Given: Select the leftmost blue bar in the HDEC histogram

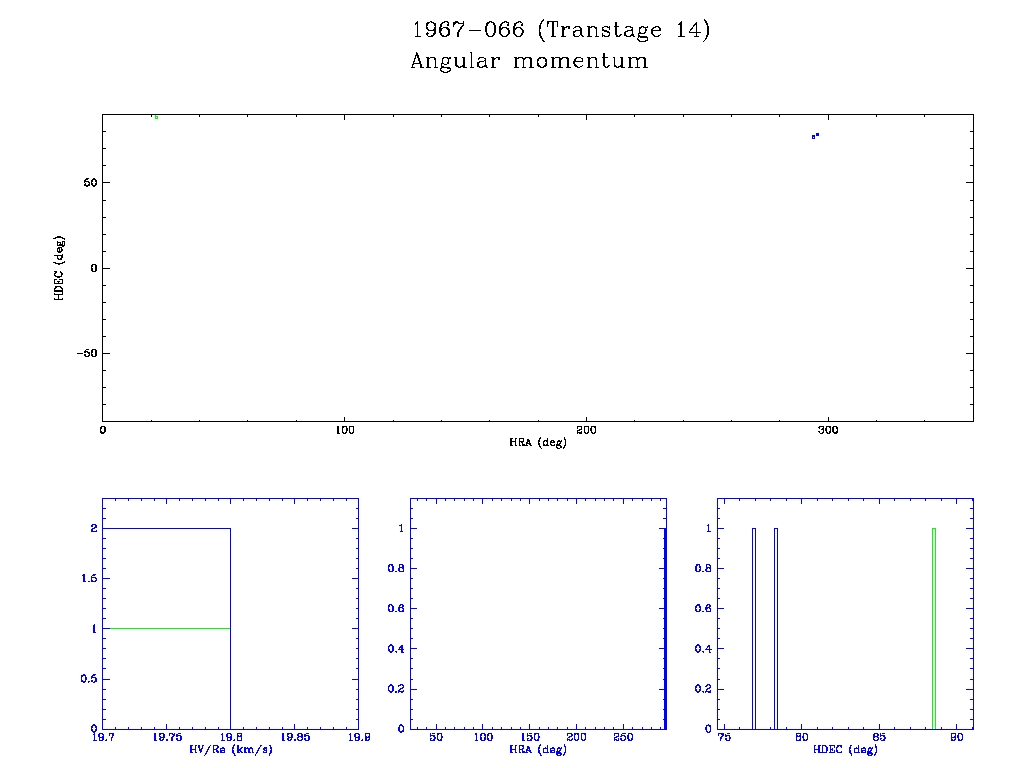Looking at the screenshot, I should [x=754, y=630].
